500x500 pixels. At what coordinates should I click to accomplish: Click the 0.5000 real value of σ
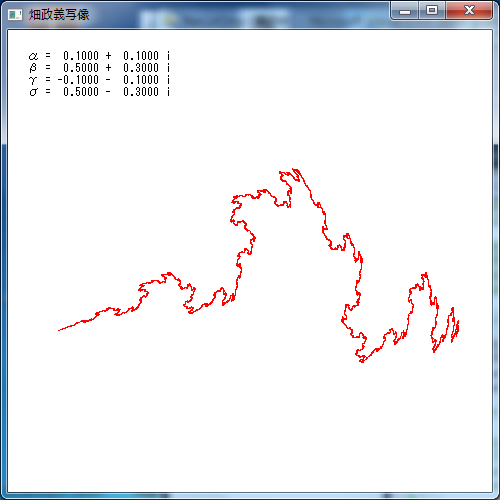pos(81,92)
